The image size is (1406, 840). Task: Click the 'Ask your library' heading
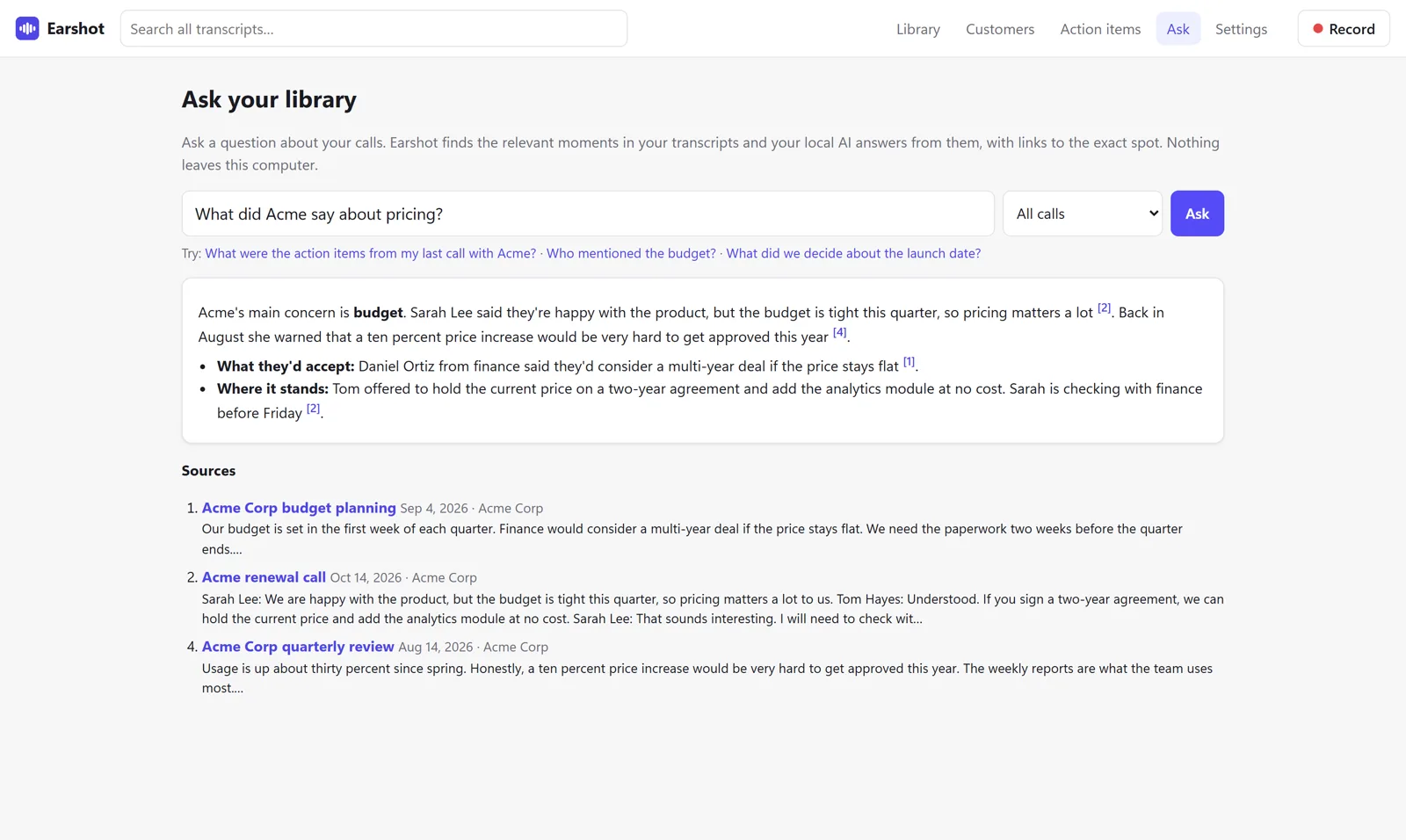[x=269, y=99]
